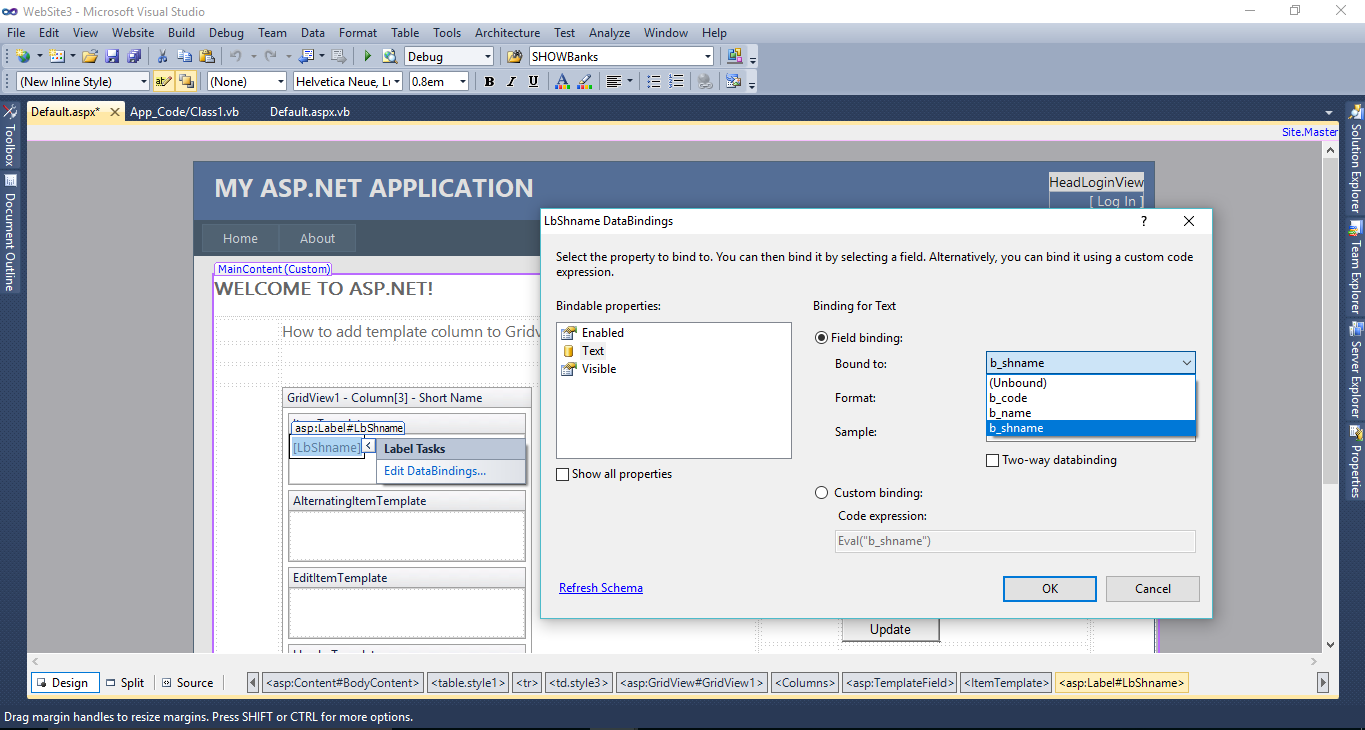
Task: Click the Copy icon in toolbar
Action: pos(185,57)
